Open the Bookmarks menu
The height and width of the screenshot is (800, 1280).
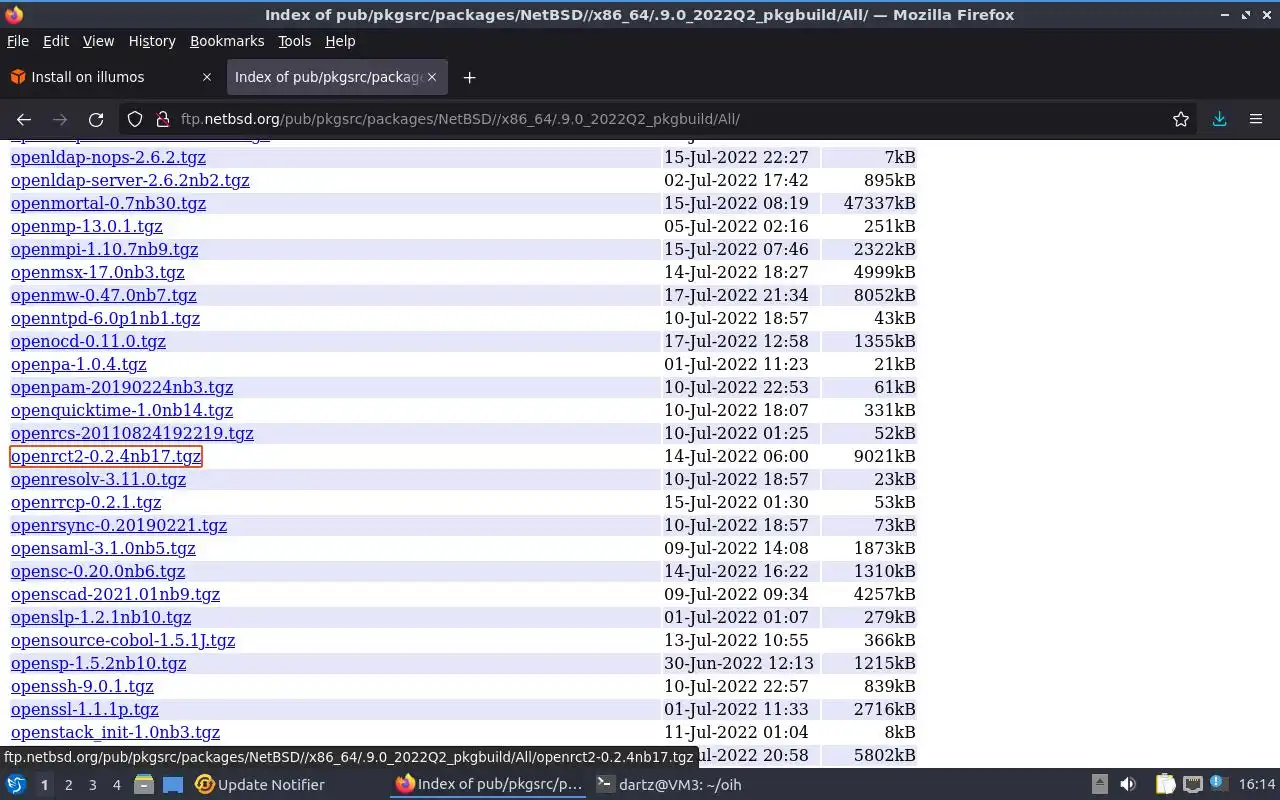[x=227, y=41]
